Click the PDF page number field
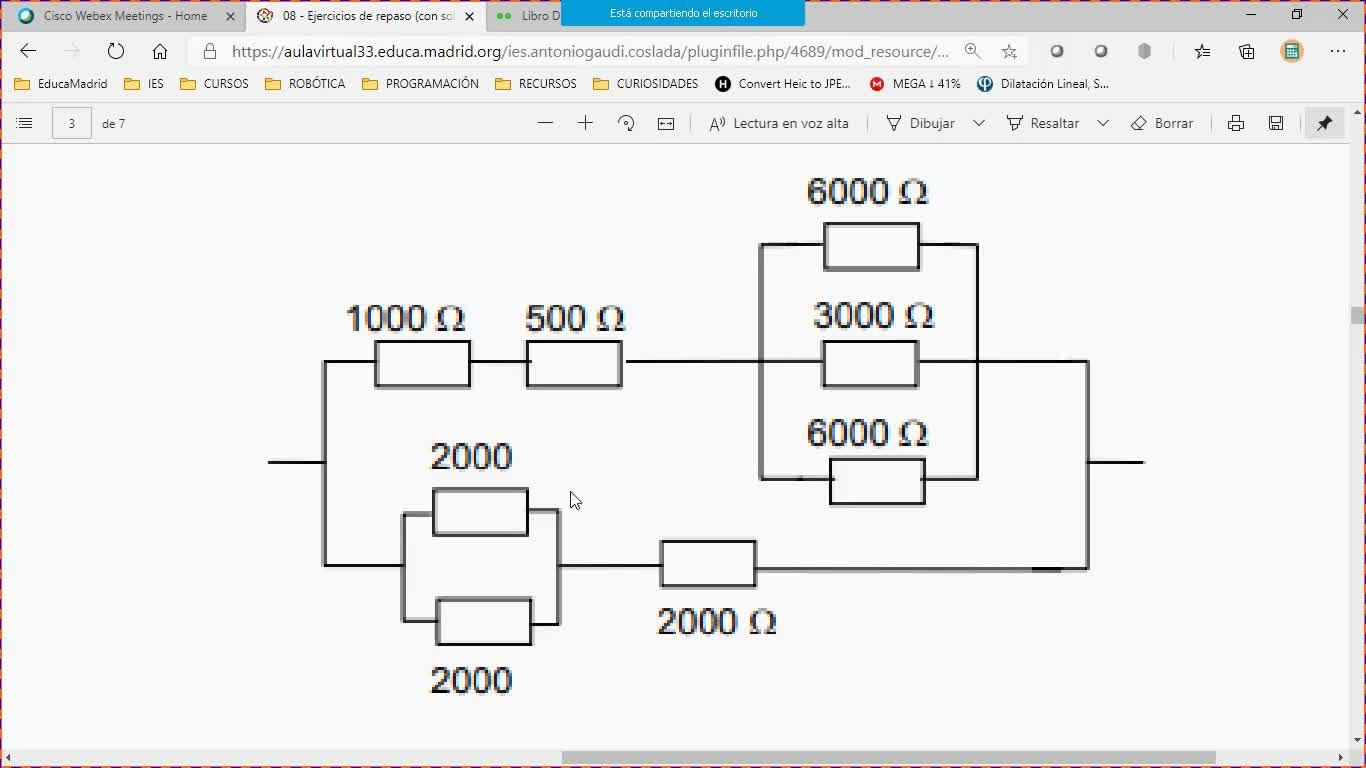This screenshot has width=1366, height=768. click(72, 123)
